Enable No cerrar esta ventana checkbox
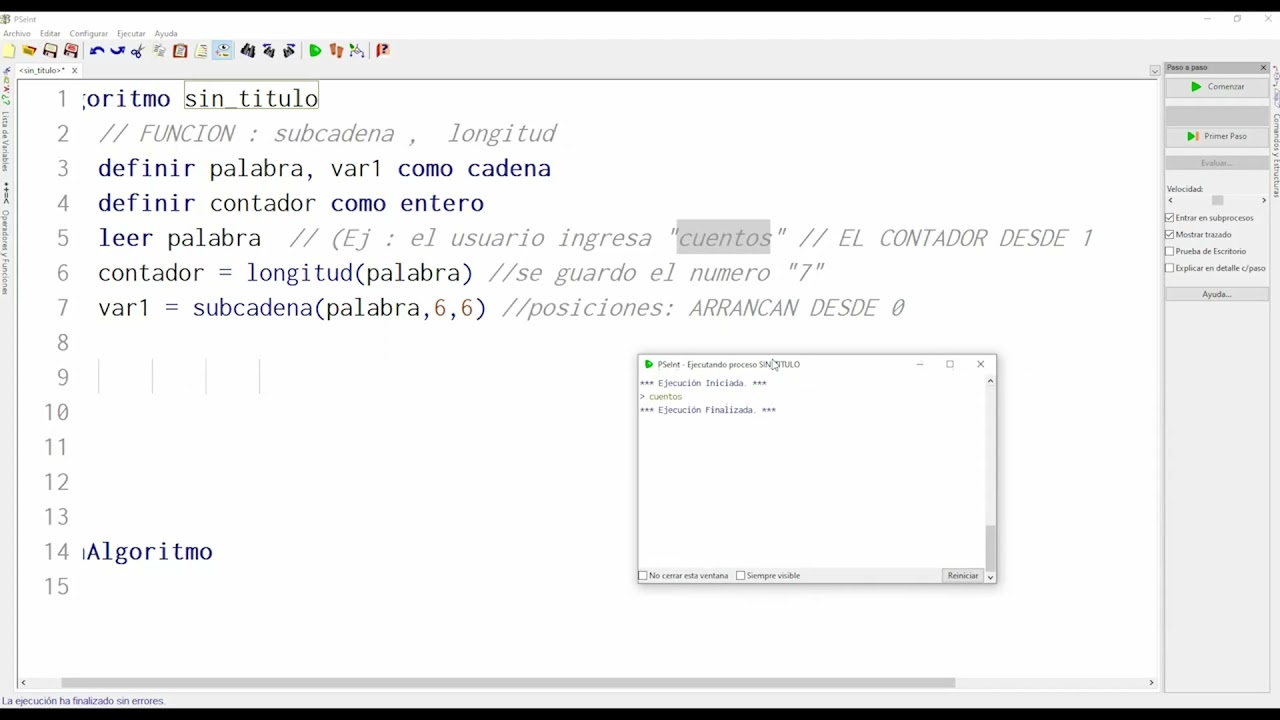The height and width of the screenshot is (720, 1280). pyautogui.click(x=643, y=576)
